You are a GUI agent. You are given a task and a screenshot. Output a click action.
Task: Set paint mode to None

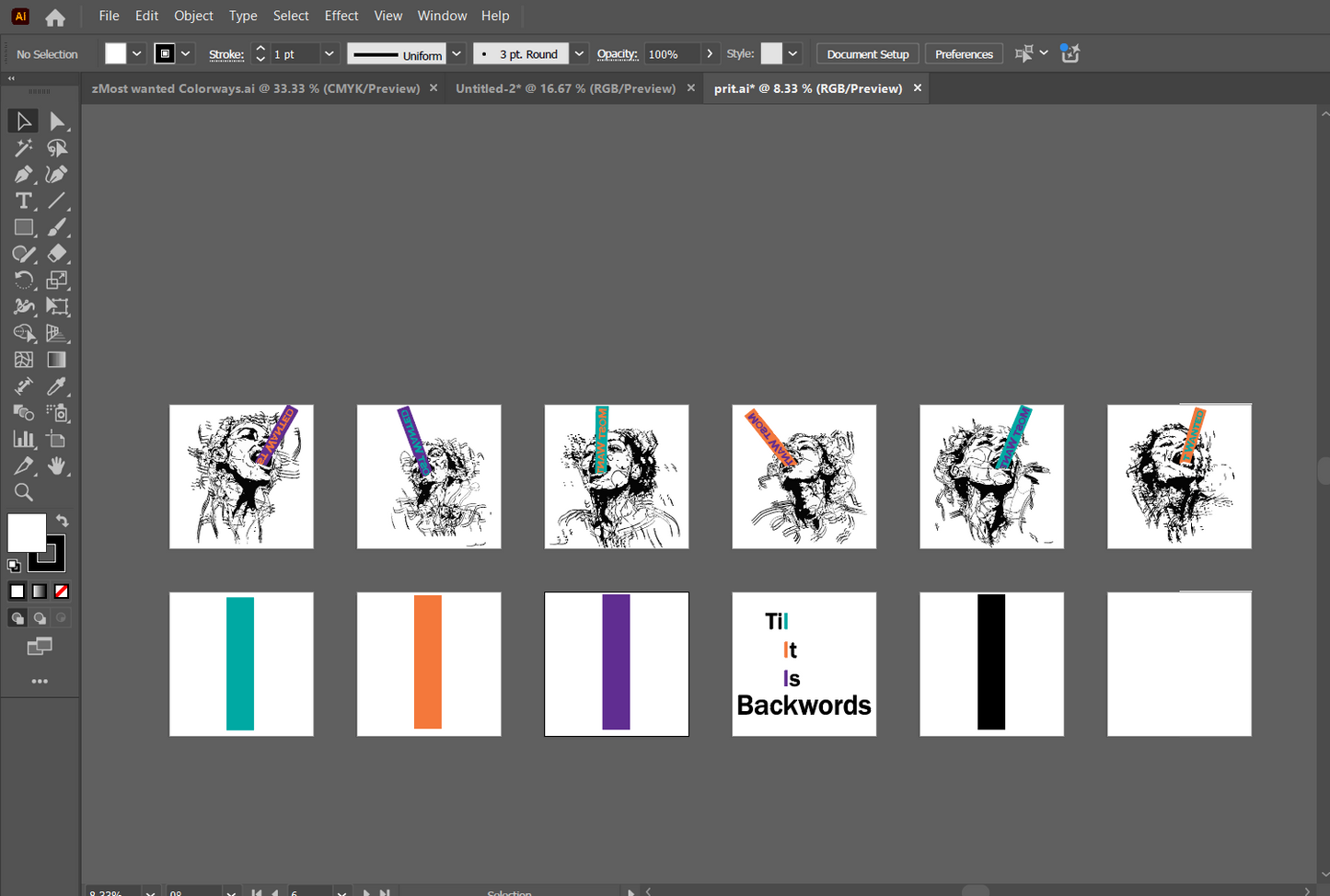tap(62, 592)
